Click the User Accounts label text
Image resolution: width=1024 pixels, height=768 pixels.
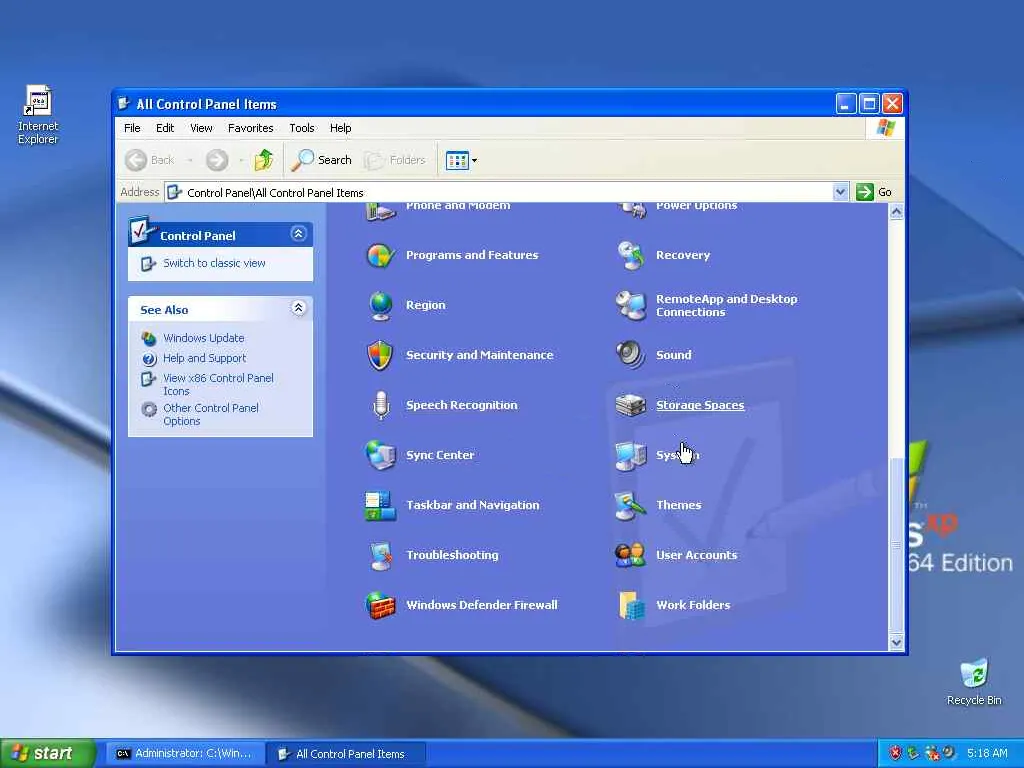(x=696, y=555)
